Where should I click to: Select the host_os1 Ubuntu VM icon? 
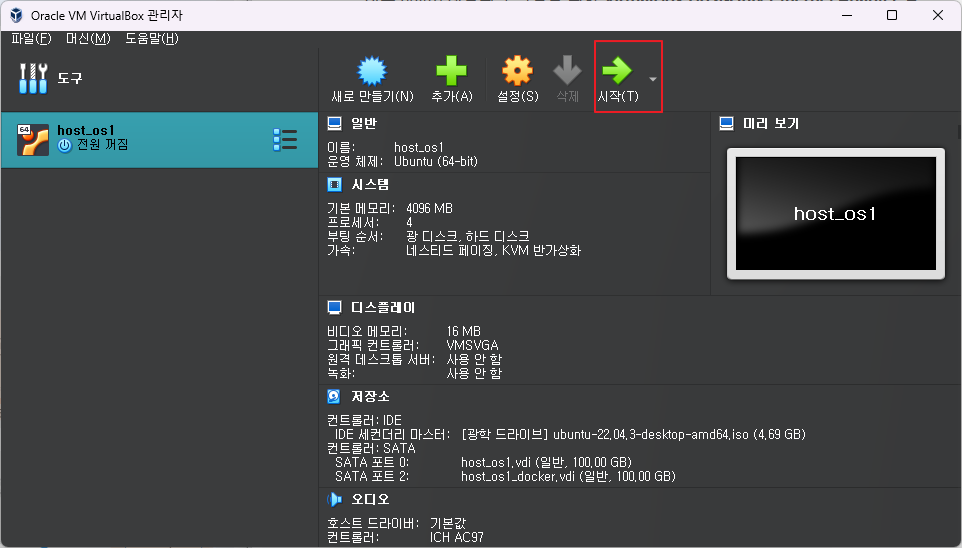[33, 140]
